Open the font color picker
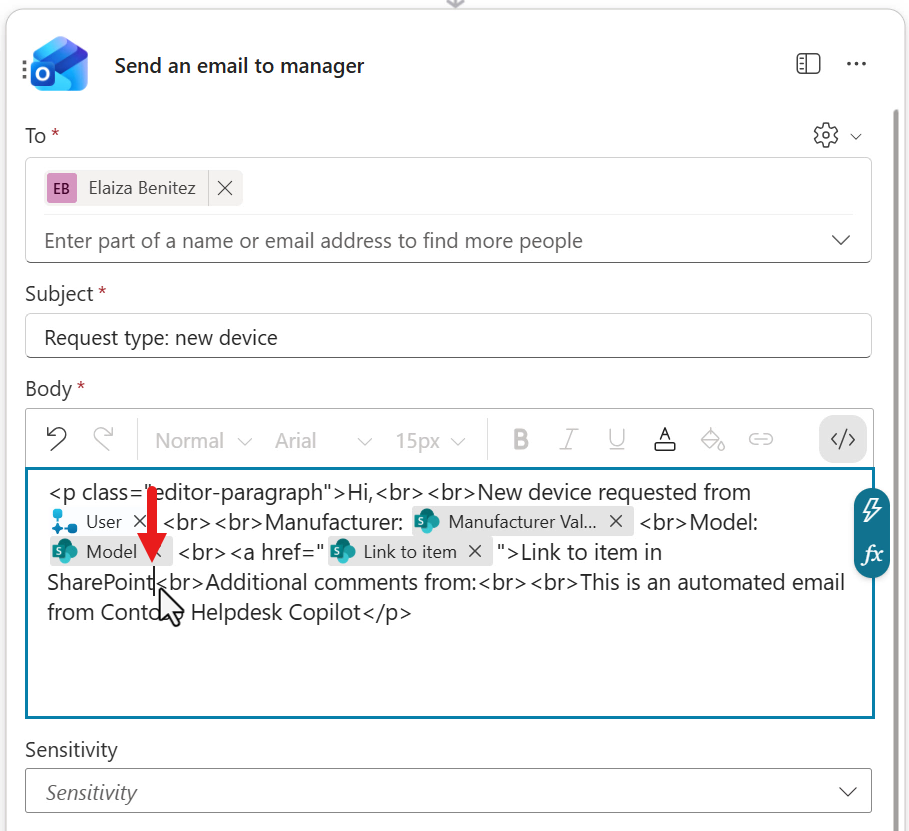Image resolution: width=909 pixels, height=831 pixels. [665, 439]
